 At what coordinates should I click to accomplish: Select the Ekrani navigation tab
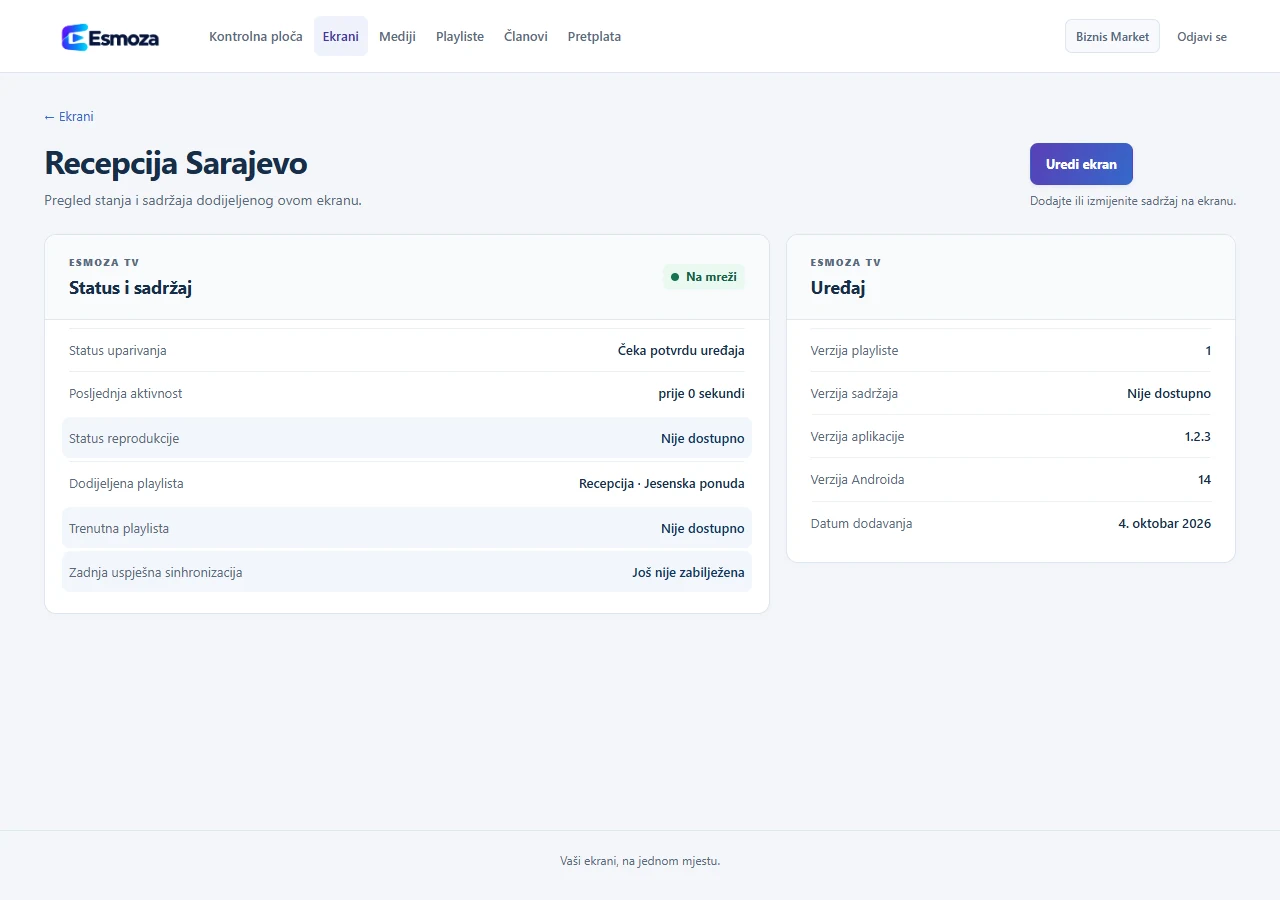(341, 36)
